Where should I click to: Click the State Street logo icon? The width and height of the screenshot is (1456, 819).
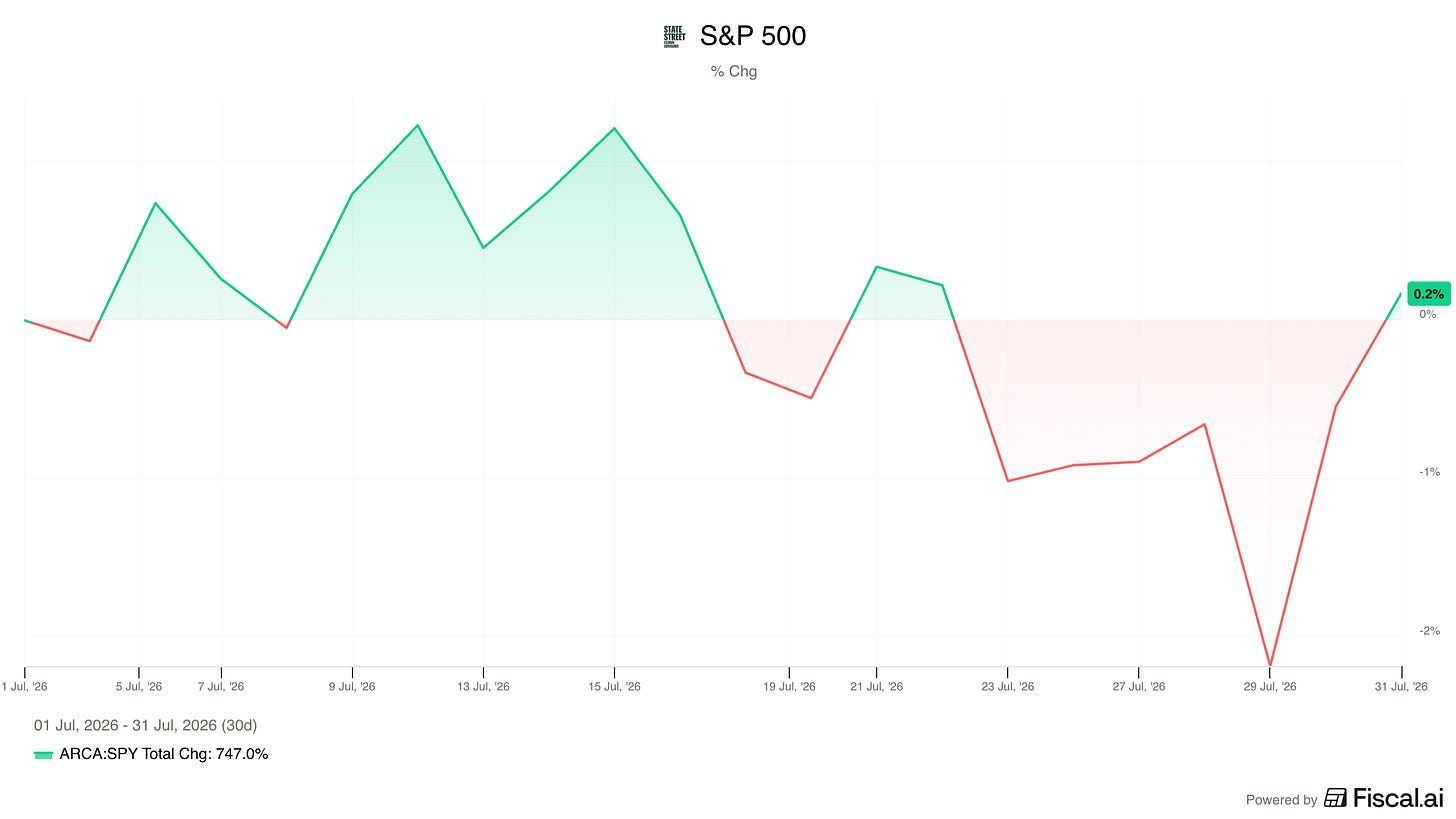[x=675, y=37]
